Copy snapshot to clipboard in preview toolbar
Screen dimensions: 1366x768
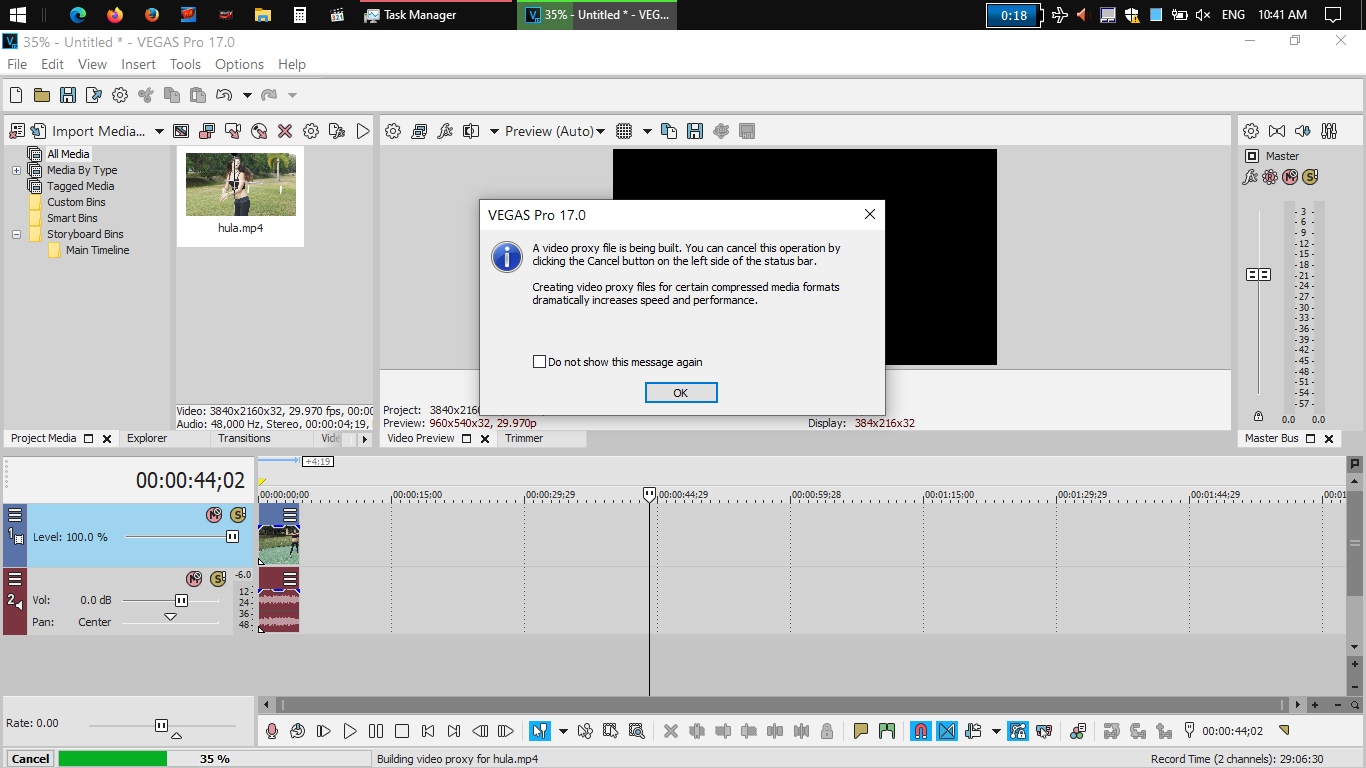(669, 131)
